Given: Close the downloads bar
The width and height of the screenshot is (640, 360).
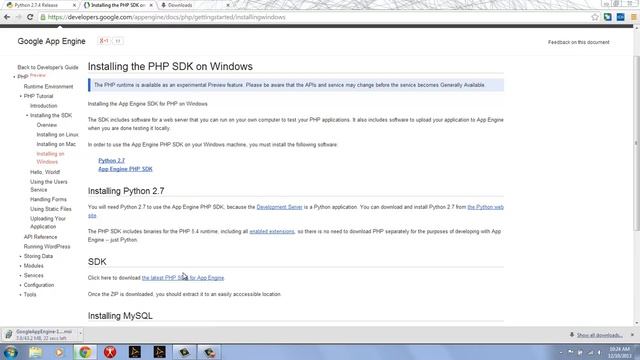Looking at the screenshot, I should 632,335.
